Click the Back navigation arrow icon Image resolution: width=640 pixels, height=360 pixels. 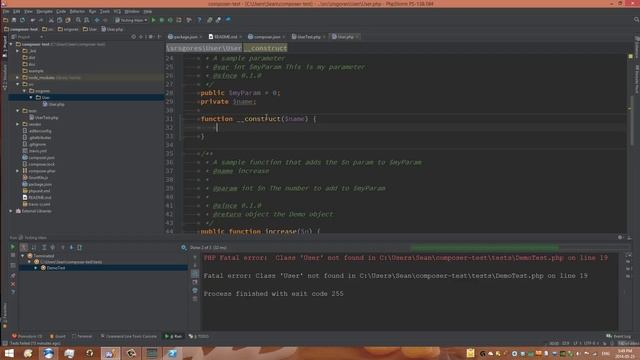point(97,20)
